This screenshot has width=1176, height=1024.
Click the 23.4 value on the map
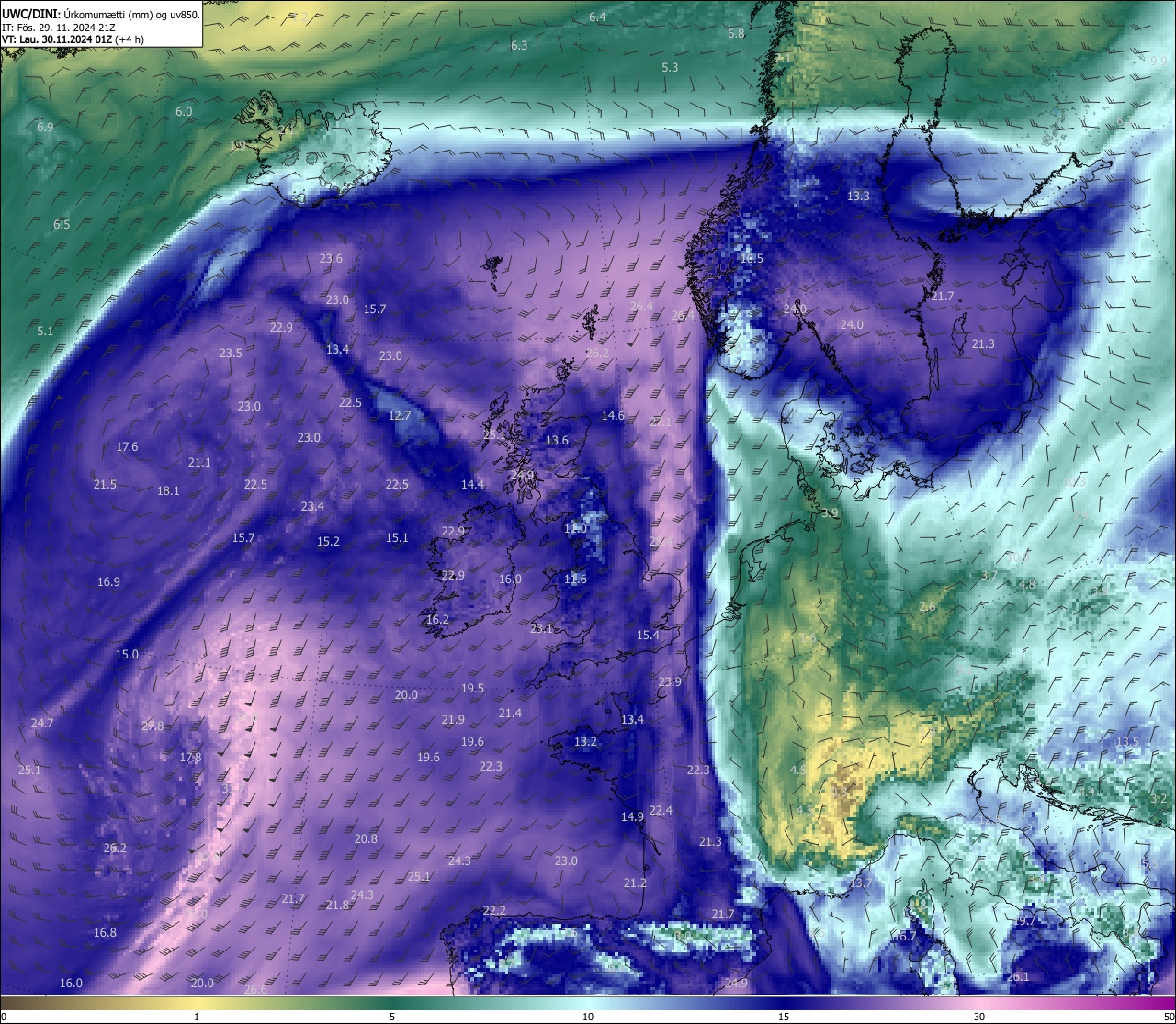[x=312, y=507]
